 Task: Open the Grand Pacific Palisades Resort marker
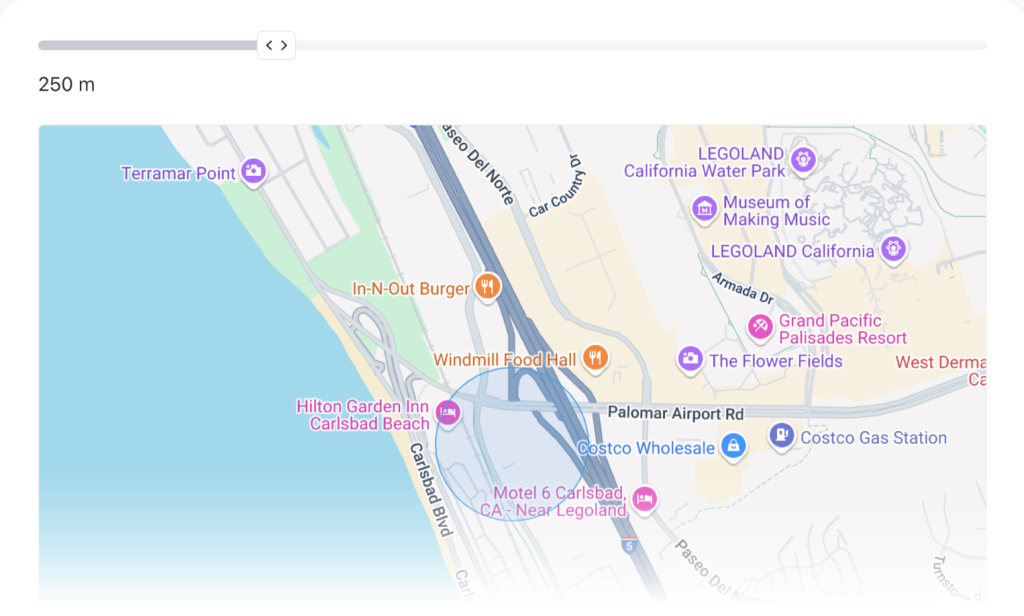point(760,326)
